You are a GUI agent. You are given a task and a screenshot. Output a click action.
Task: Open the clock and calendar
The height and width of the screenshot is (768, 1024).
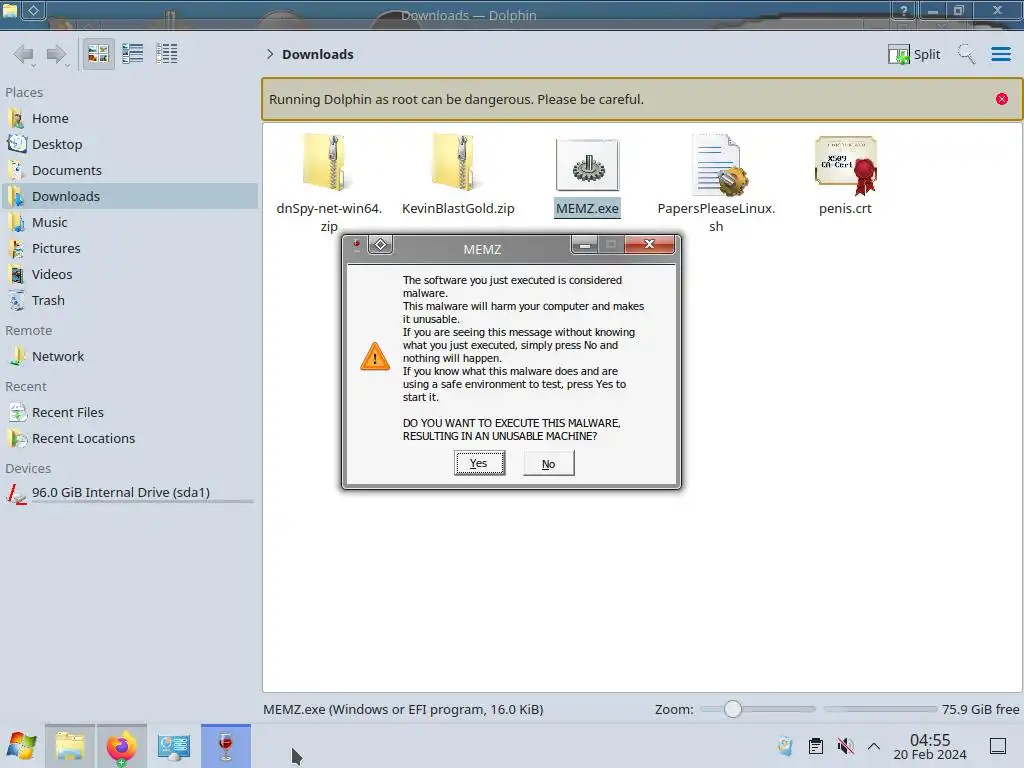[930, 746]
